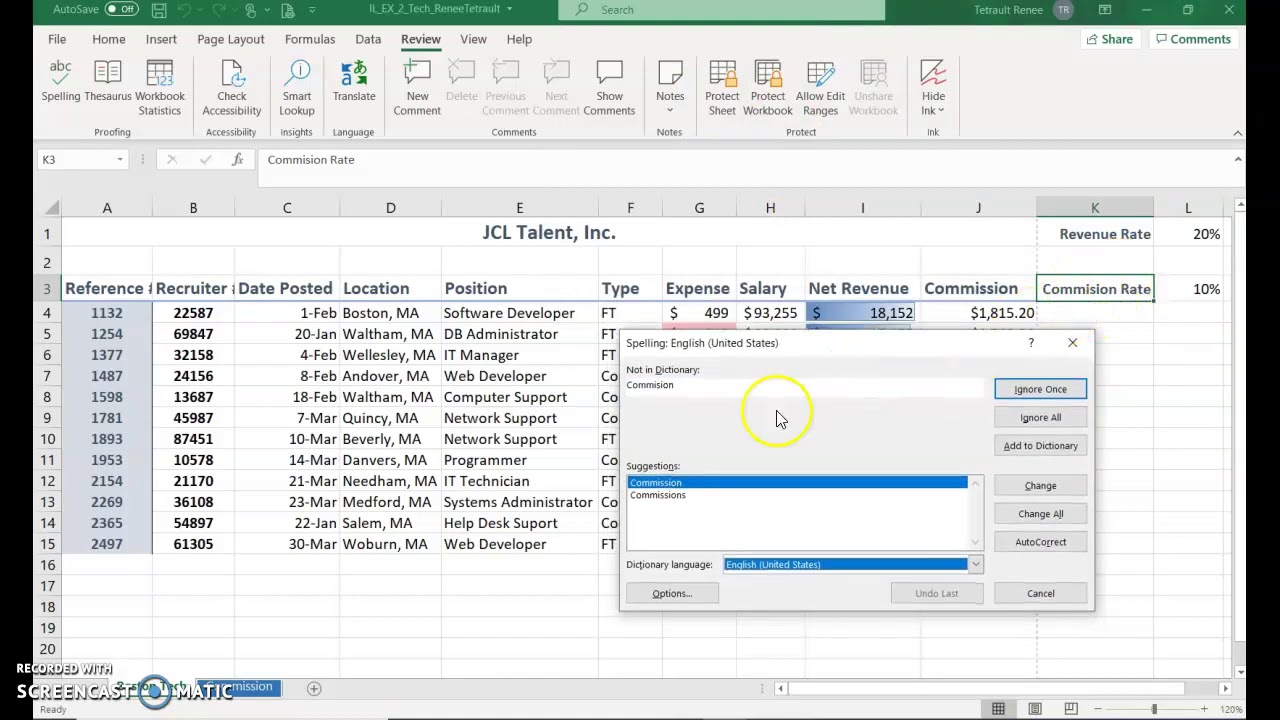Insert a New Comment
Image resolution: width=1280 pixels, height=720 pixels.
pyautogui.click(x=417, y=88)
